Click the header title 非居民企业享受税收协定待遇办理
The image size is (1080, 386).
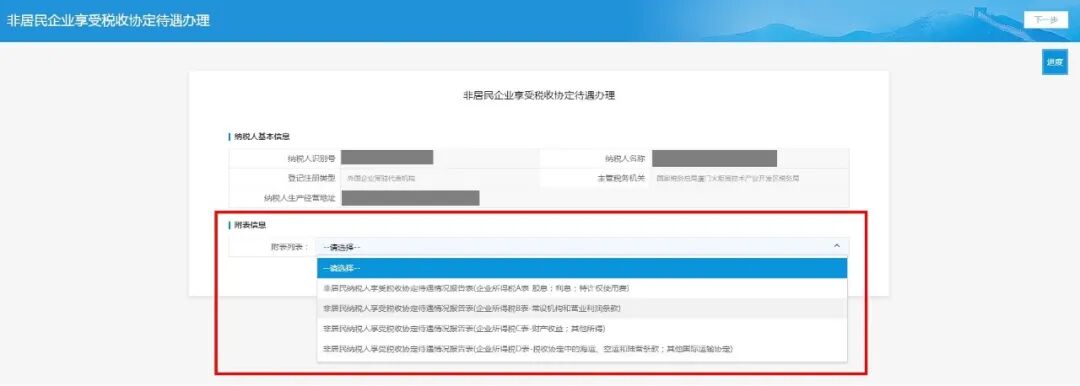click(x=108, y=20)
